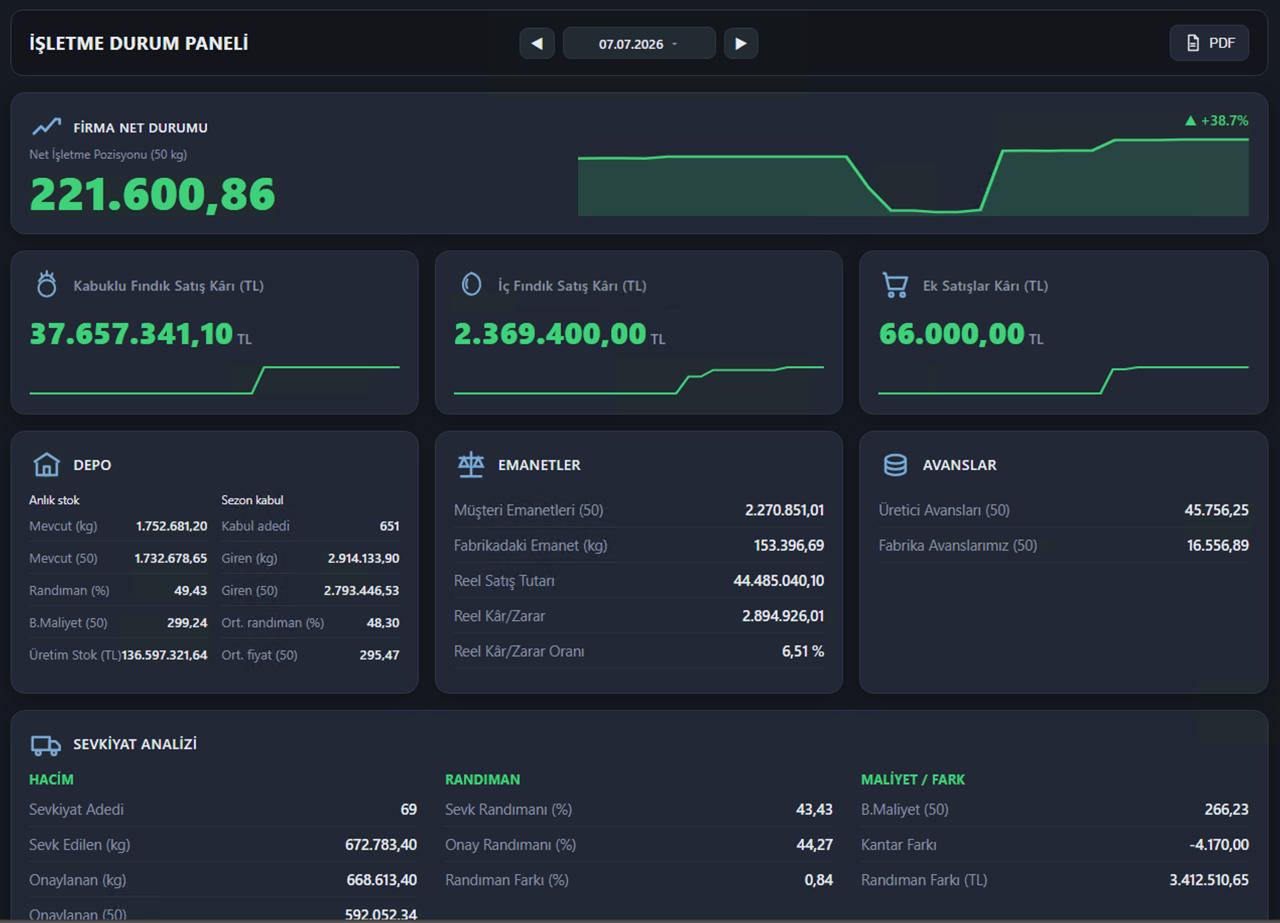Screen dimensions: 1280x923
Task: Click the truck icon for Sevkiyat Analizi
Action: 46,744
